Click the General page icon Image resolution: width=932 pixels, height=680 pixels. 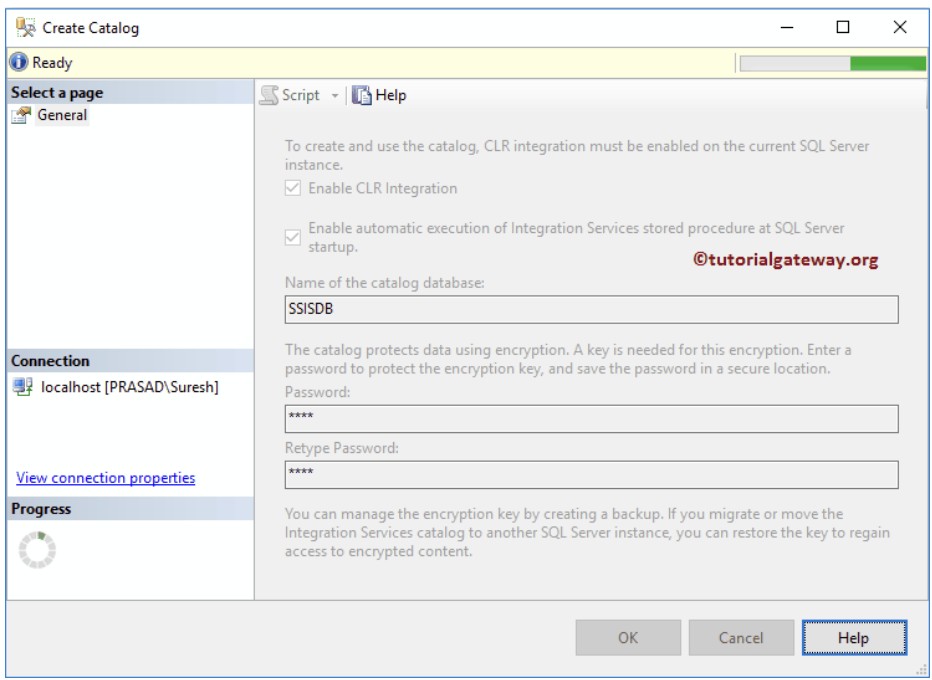tap(21, 115)
